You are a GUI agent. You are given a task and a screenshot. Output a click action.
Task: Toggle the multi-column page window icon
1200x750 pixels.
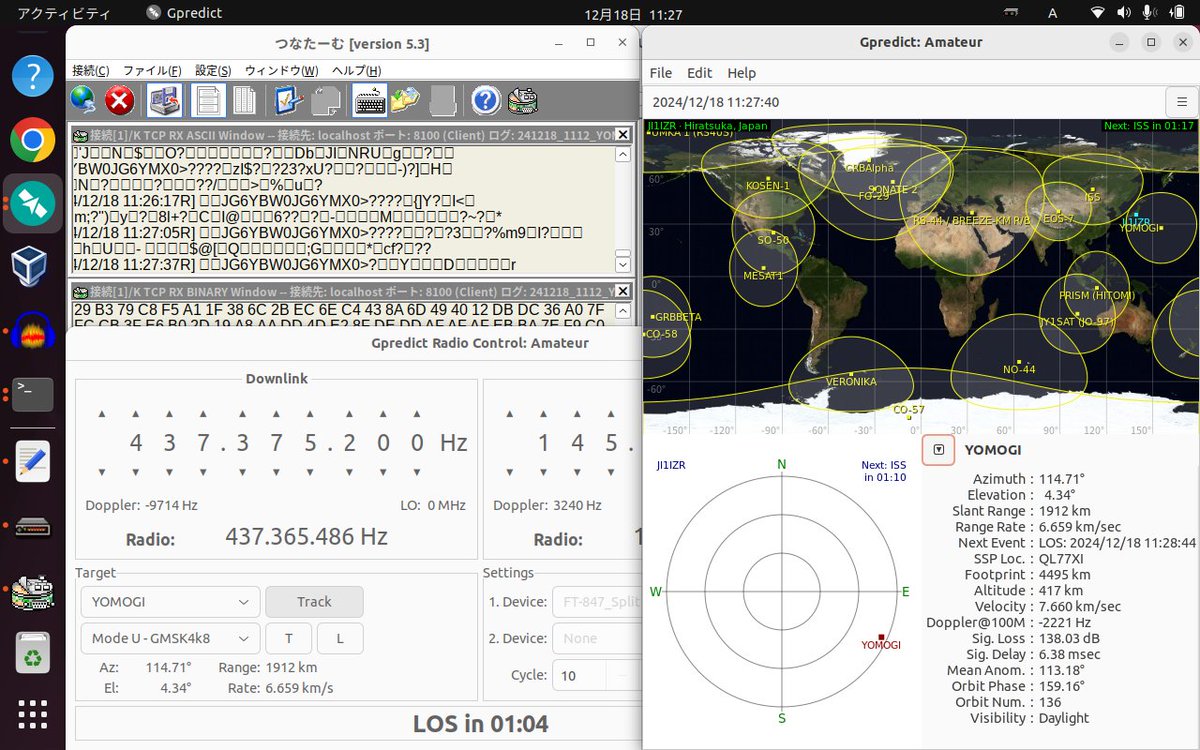click(x=245, y=100)
